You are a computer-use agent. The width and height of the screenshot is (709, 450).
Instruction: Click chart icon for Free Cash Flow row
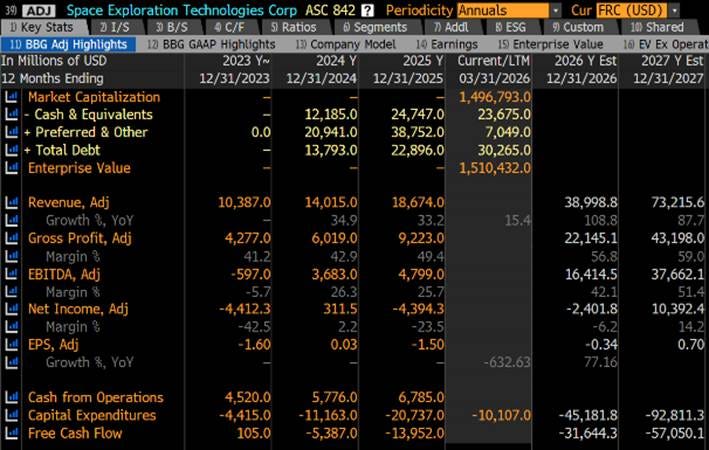click(11, 433)
